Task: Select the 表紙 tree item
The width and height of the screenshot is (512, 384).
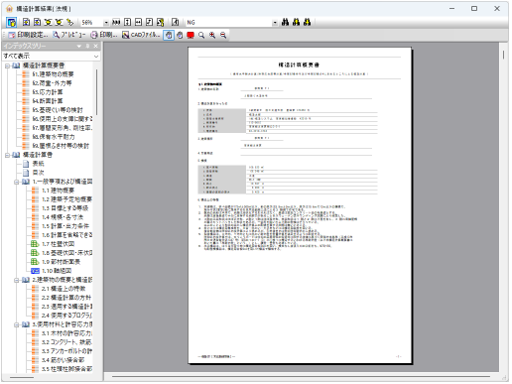Action: click(x=38, y=164)
